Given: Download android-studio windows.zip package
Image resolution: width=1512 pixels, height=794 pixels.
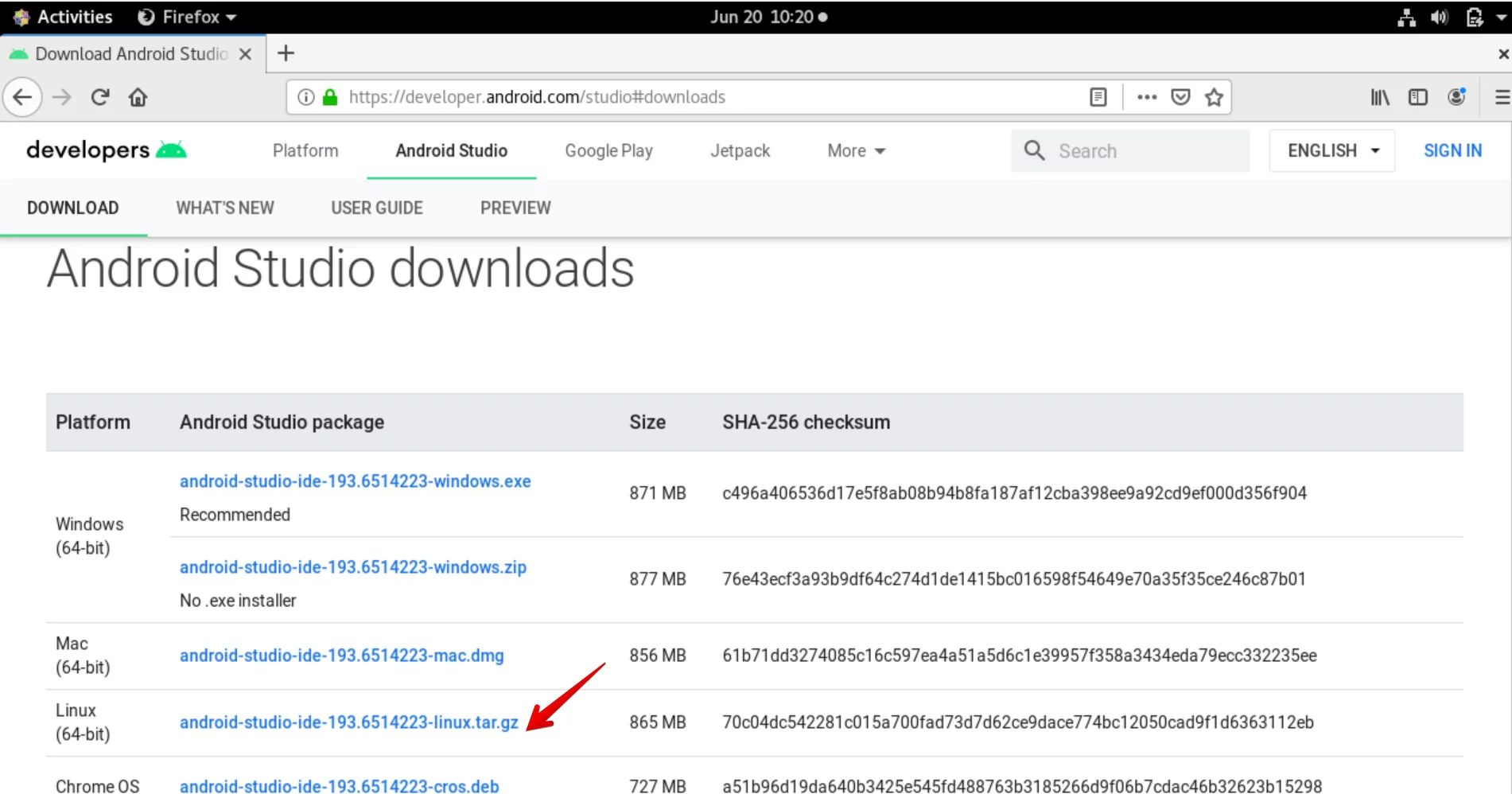Looking at the screenshot, I should [x=353, y=567].
